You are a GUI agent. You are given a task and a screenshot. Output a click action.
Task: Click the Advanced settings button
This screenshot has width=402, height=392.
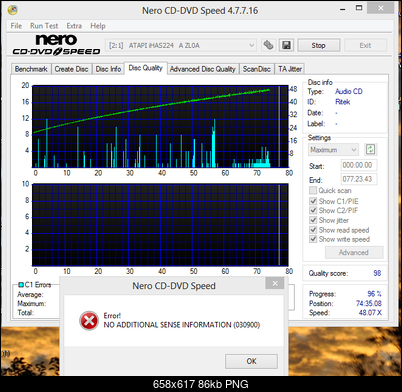(x=354, y=252)
